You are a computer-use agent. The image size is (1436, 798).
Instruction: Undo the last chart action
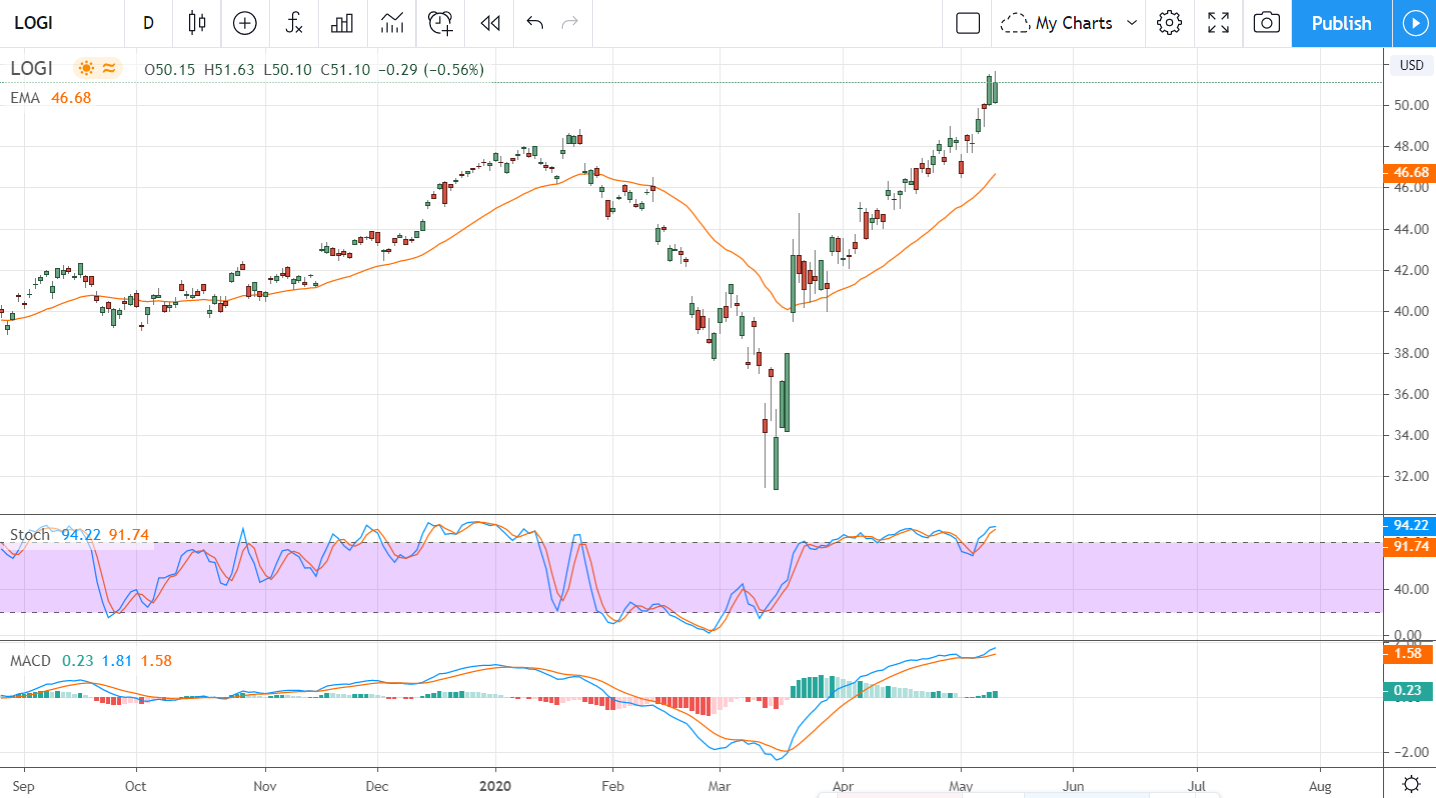[535, 23]
